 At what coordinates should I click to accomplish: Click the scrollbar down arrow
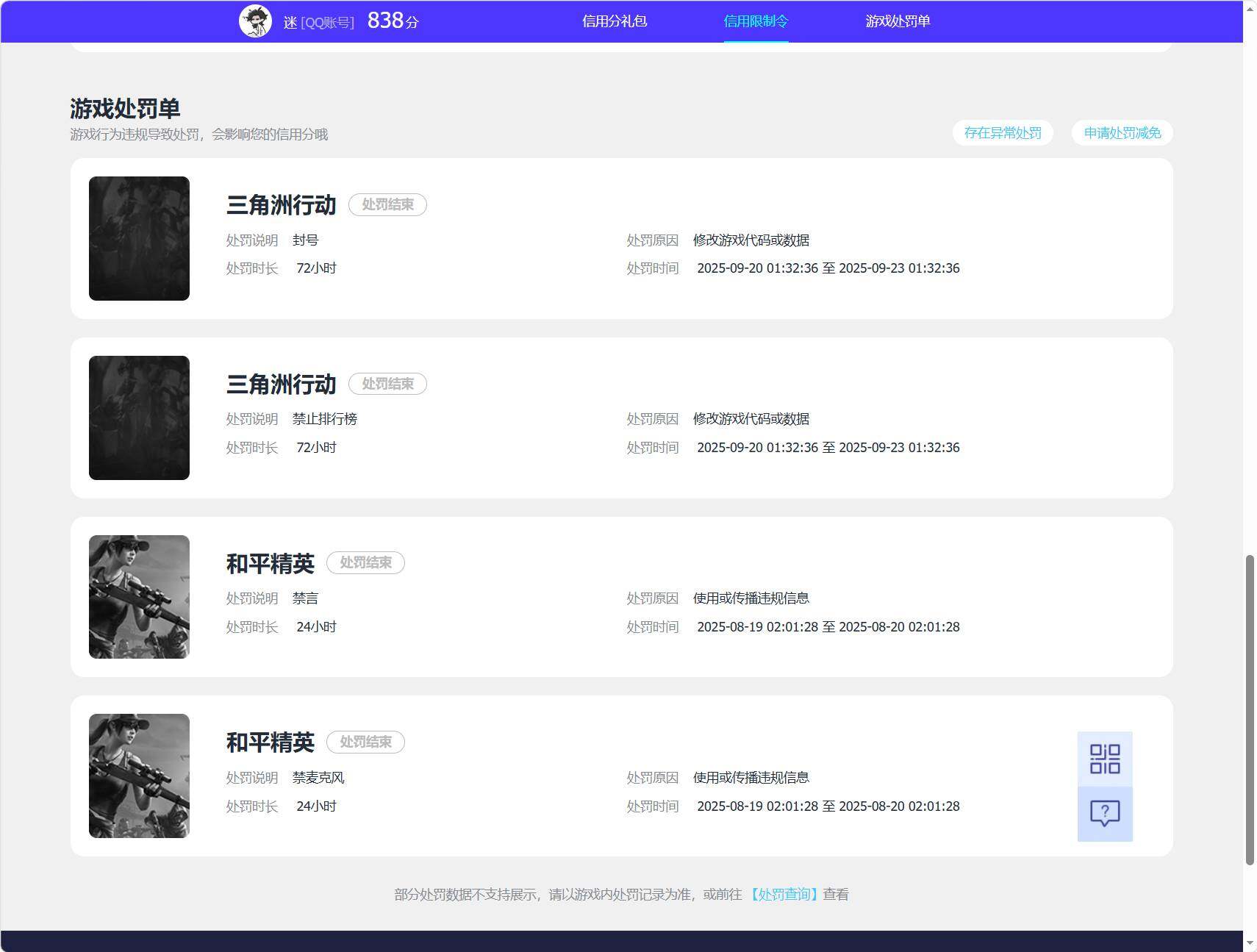(x=1250, y=943)
